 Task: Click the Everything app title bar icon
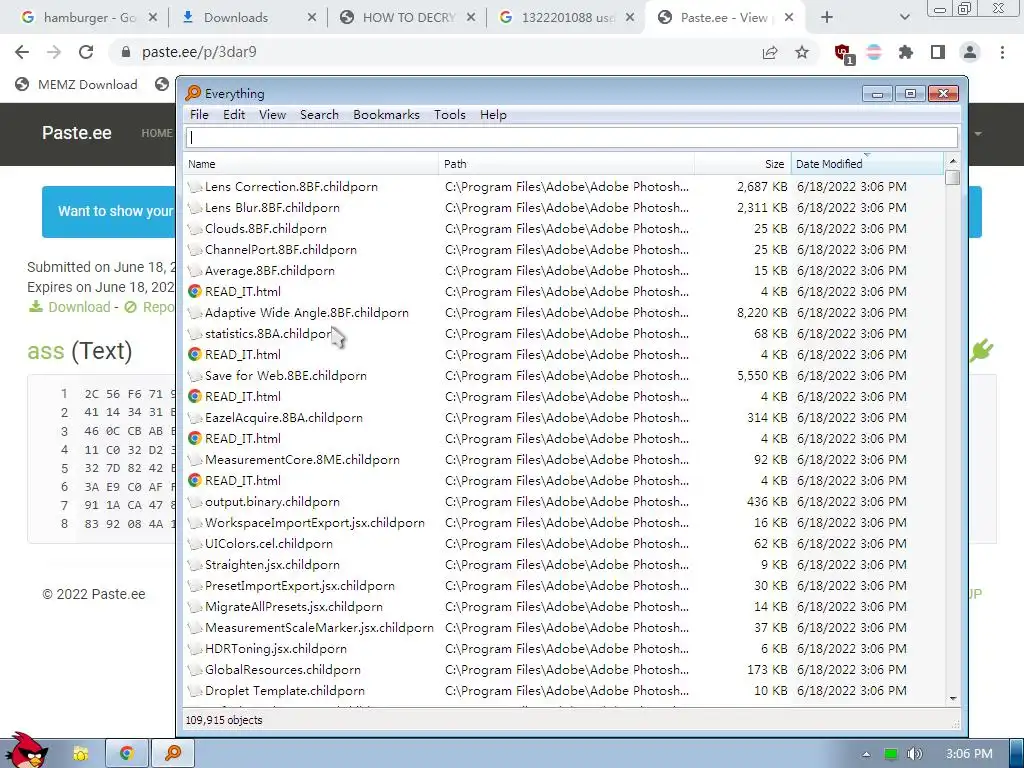click(x=193, y=93)
